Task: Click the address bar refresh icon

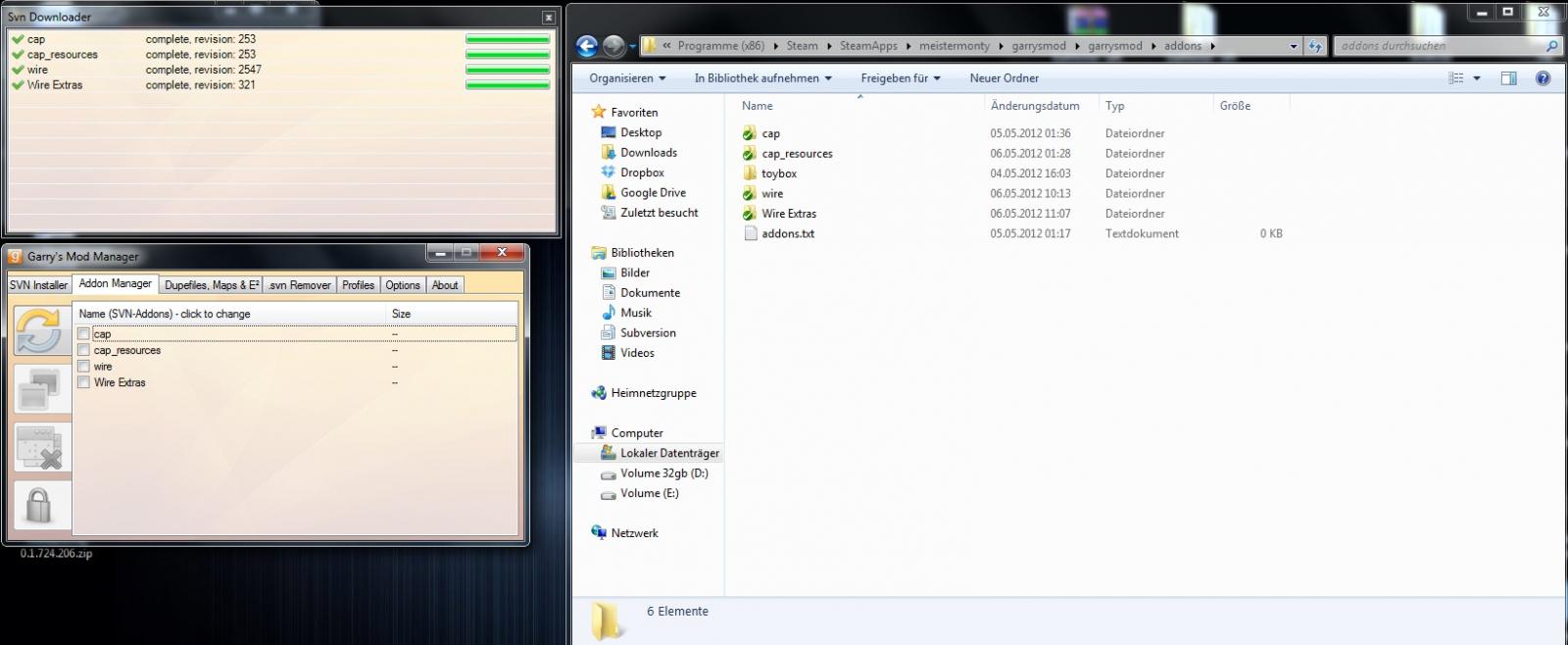Action: (1315, 46)
